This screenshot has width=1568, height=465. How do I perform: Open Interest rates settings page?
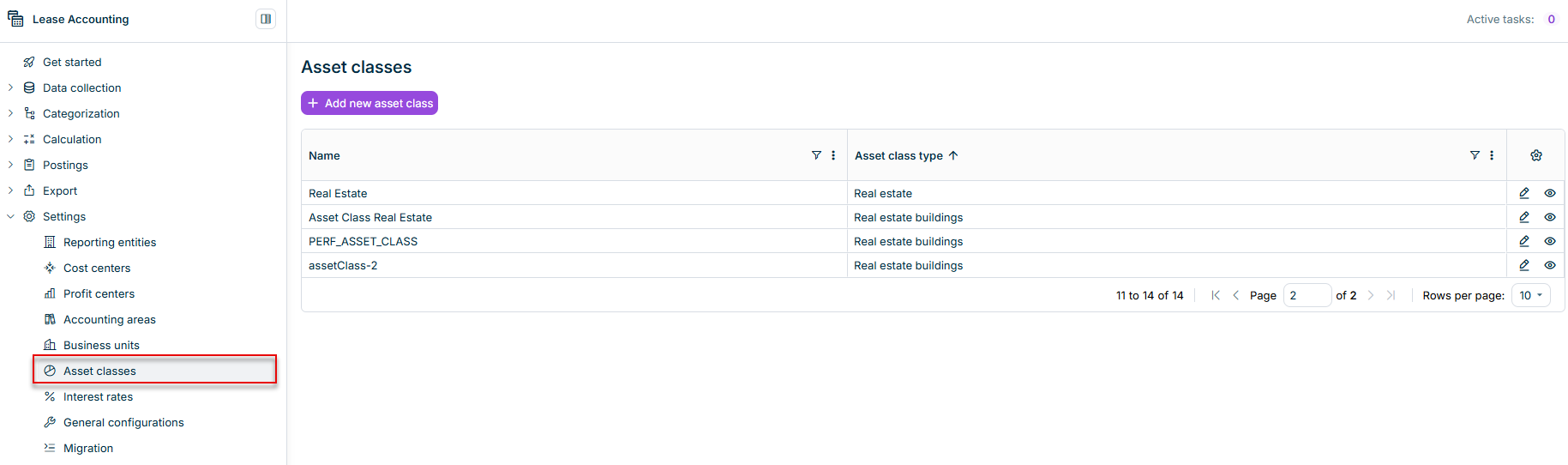98,396
